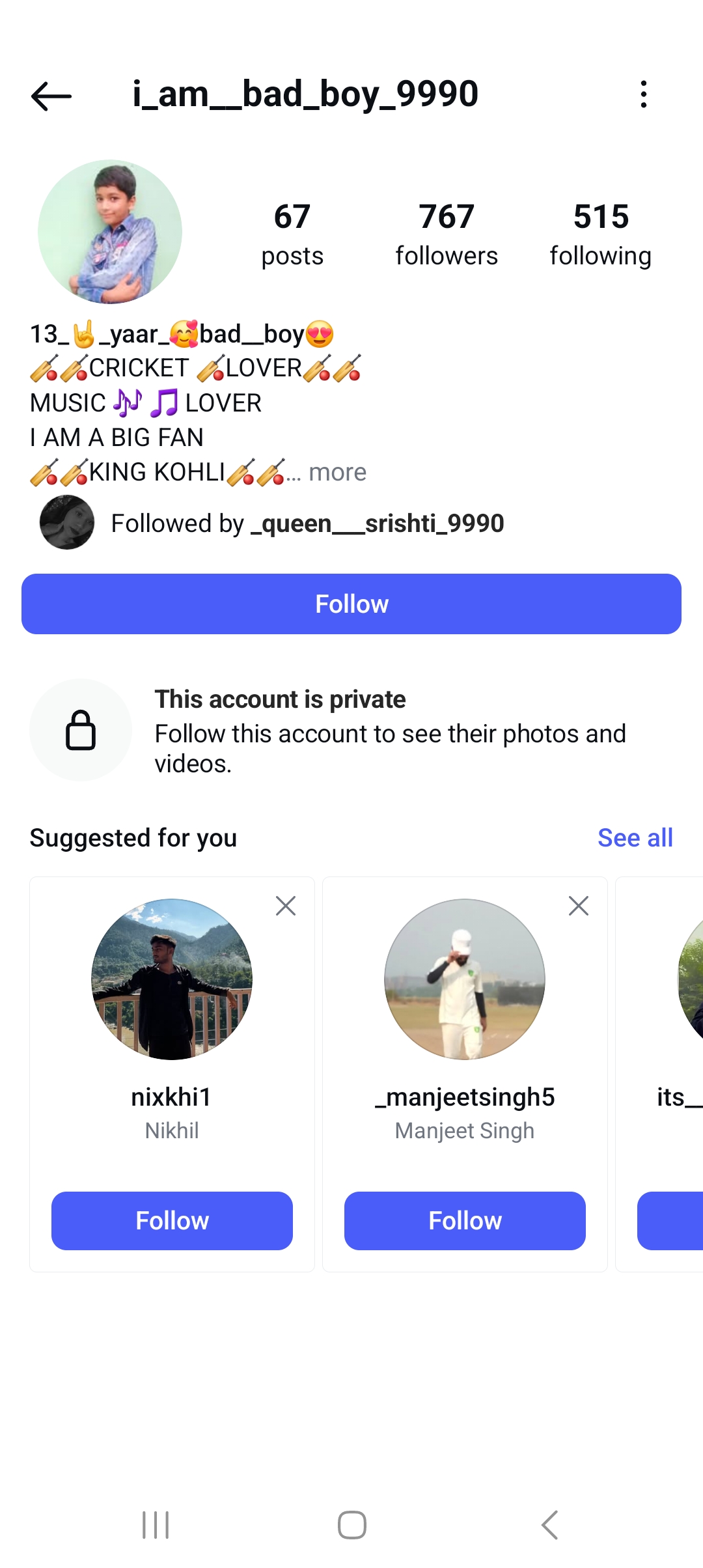The width and height of the screenshot is (703, 1568).
Task: Tap the back arrow at top
Action: 51,96
